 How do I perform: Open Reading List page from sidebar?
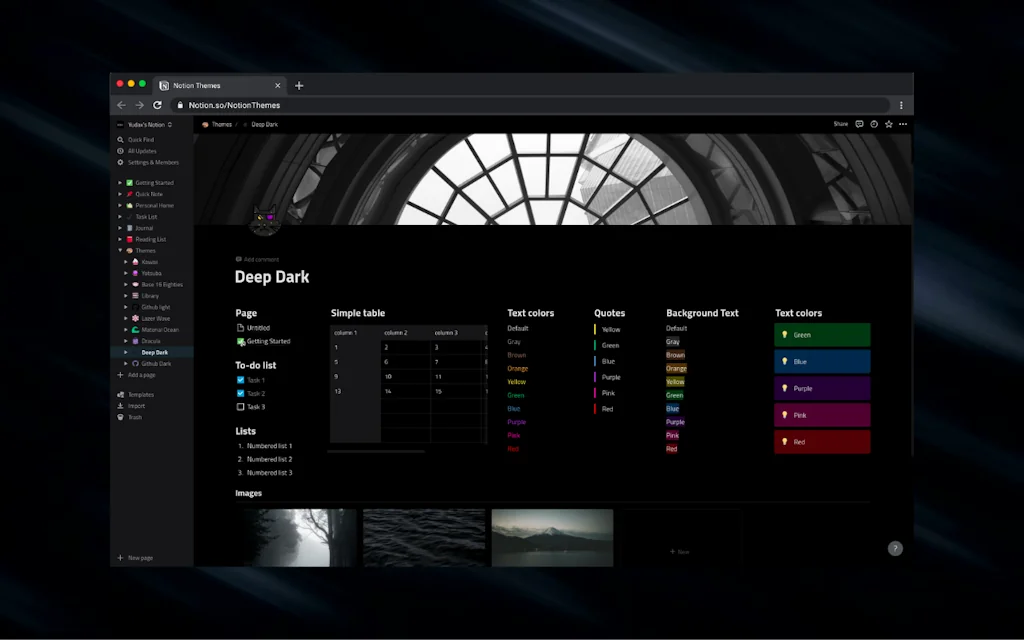pyautogui.click(x=150, y=239)
